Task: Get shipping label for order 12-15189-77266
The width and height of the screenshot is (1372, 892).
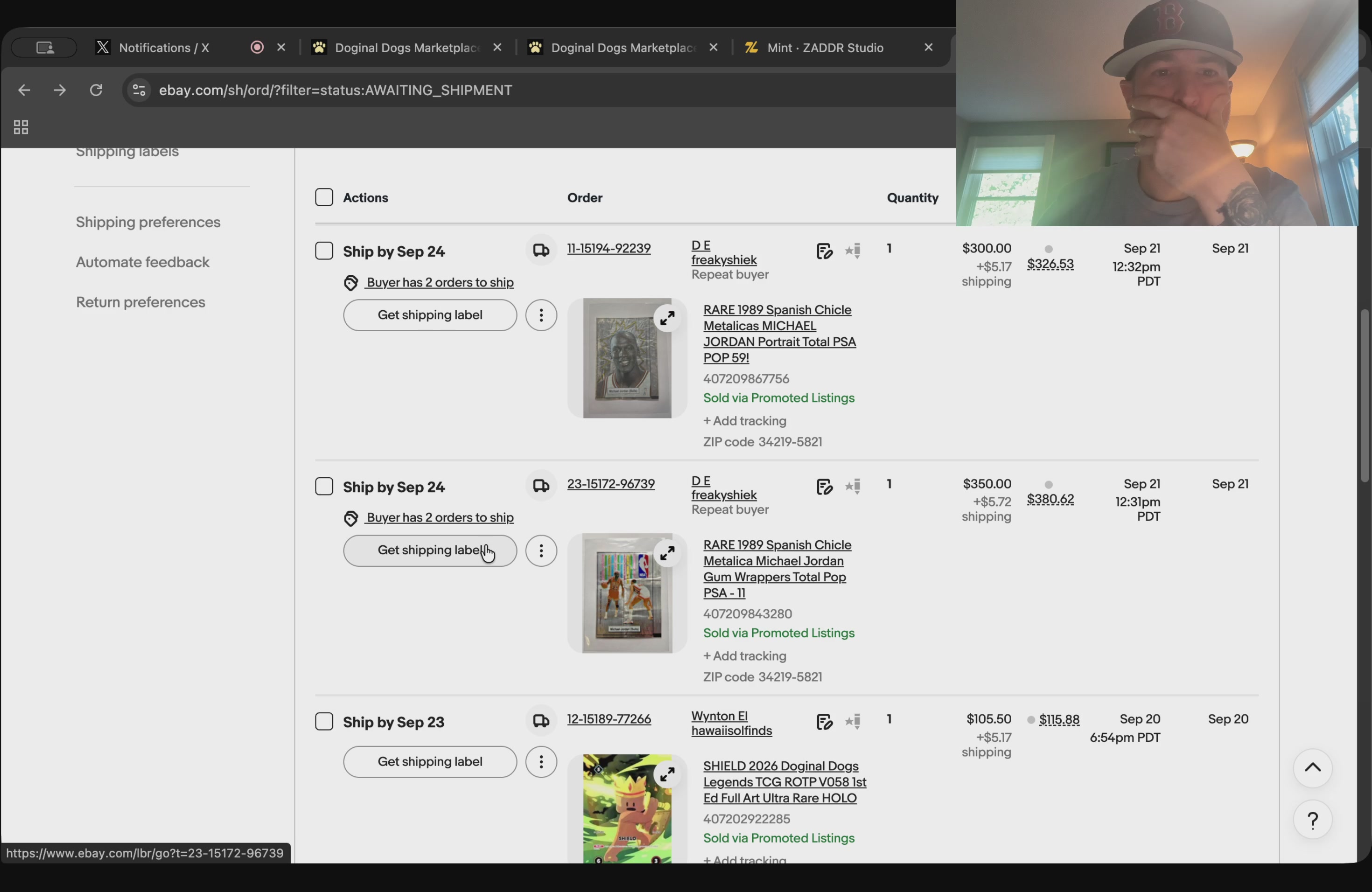Action: point(430,762)
